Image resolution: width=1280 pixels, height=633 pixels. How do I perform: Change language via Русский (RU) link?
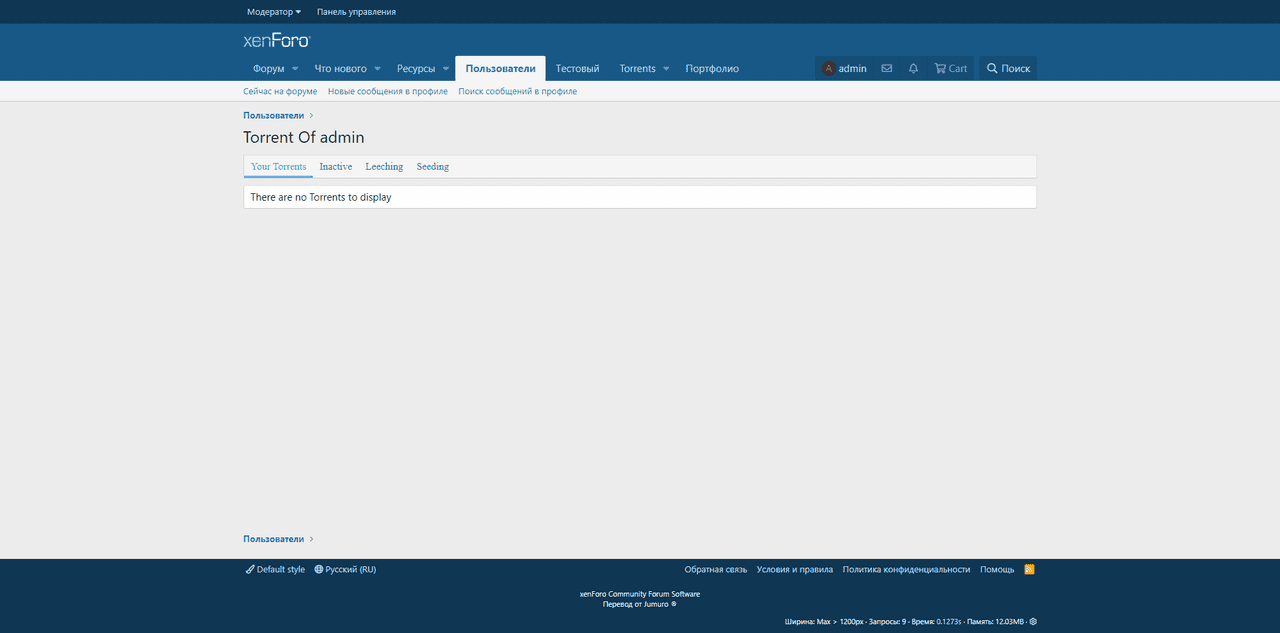click(x=345, y=569)
